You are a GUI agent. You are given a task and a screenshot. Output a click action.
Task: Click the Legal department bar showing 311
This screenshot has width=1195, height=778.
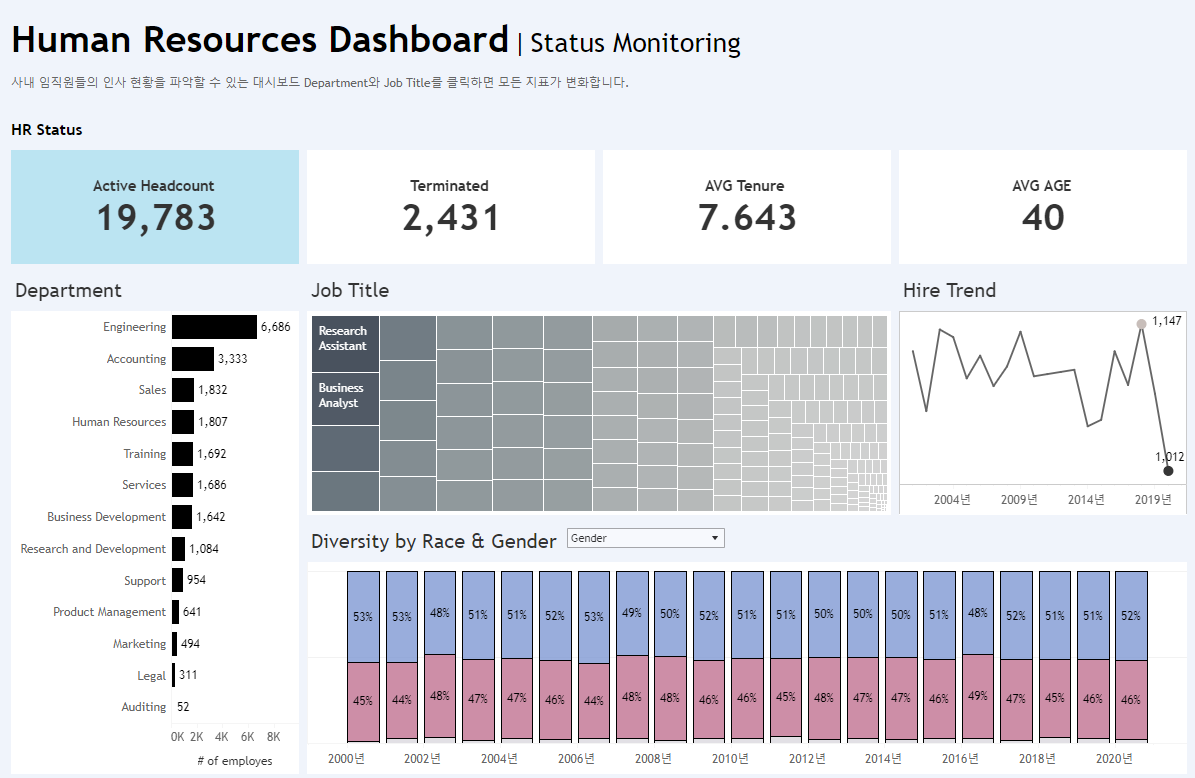coord(173,675)
